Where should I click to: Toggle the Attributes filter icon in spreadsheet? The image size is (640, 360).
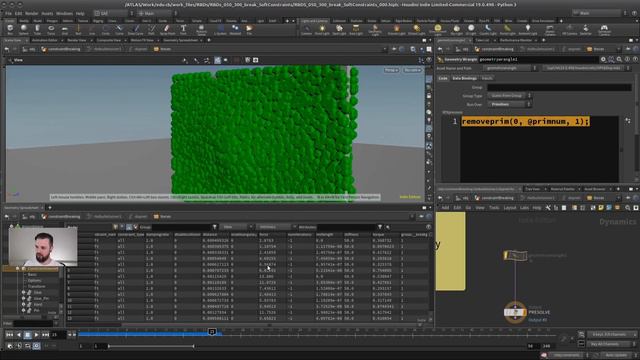[380, 227]
